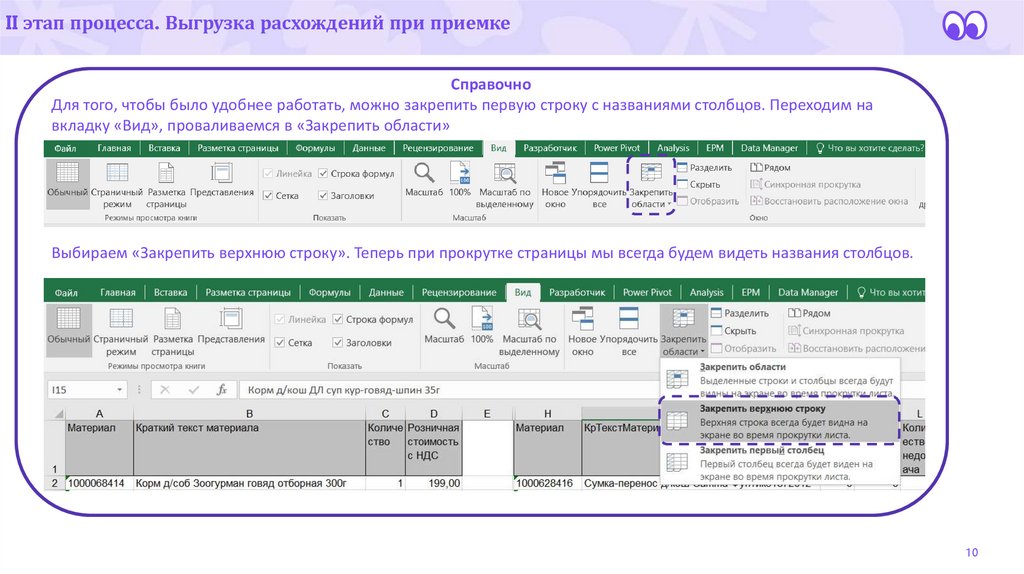Open Формулы tab in the upper ribbon
This screenshot has height=574, width=1024.
(x=315, y=148)
